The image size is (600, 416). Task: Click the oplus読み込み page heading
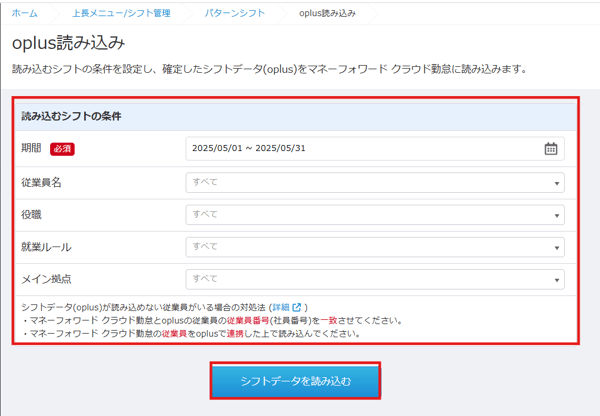click(x=69, y=44)
